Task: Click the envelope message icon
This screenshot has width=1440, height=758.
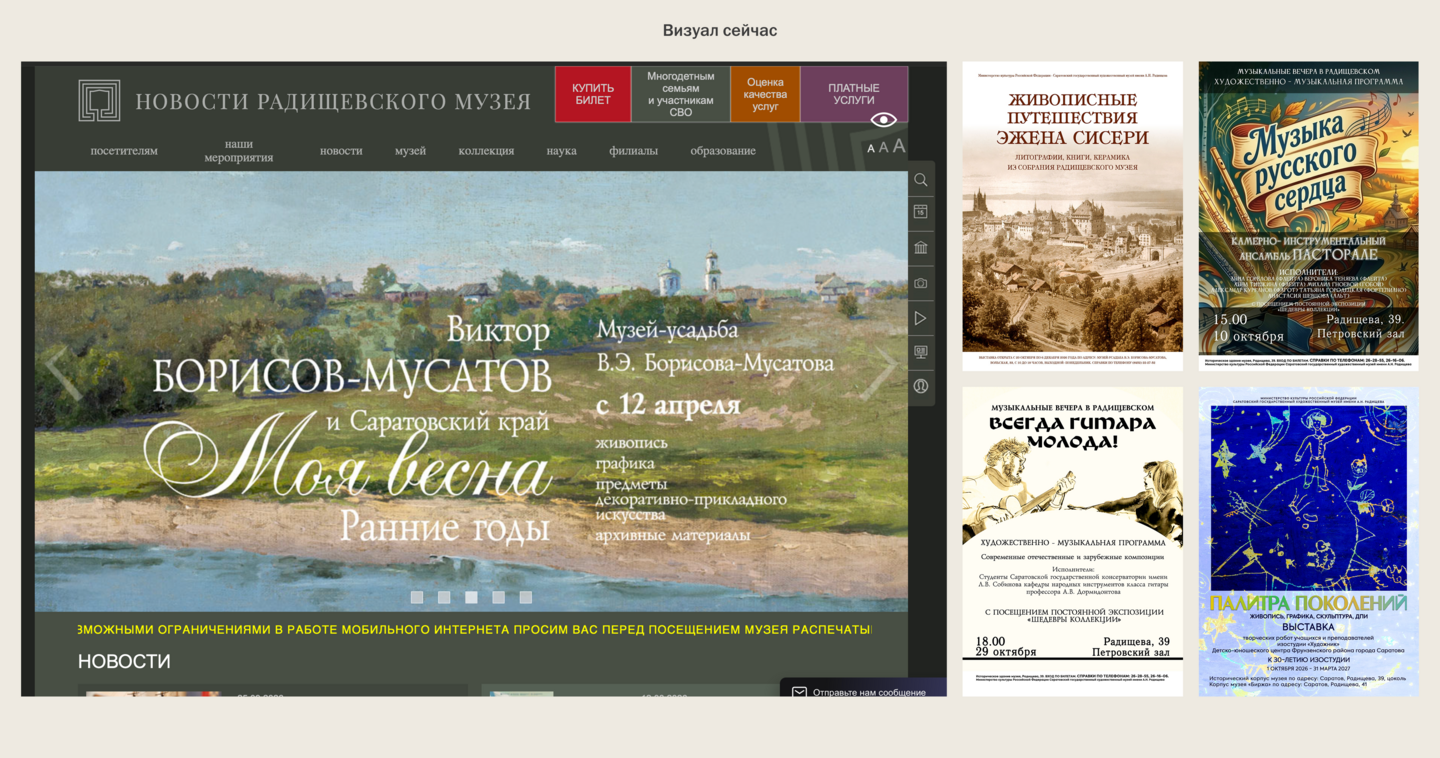Action: pyautogui.click(x=799, y=692)
